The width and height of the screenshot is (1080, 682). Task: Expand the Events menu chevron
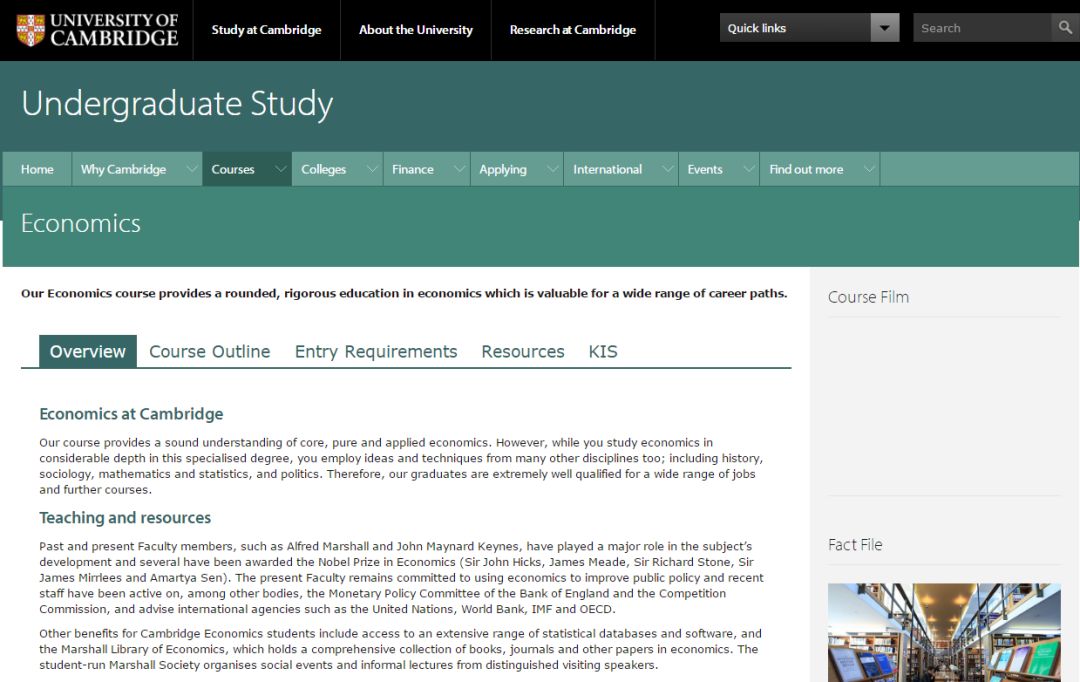tap(749, 169)
